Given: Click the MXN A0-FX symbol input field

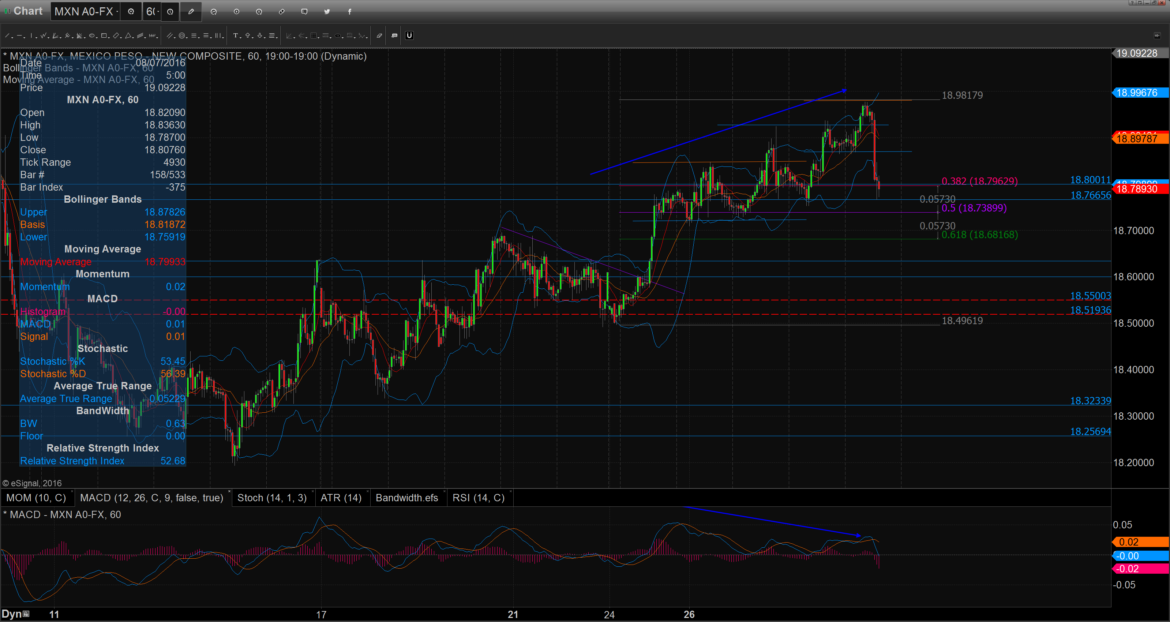Looking at the screenshot, I should (86, 11).
